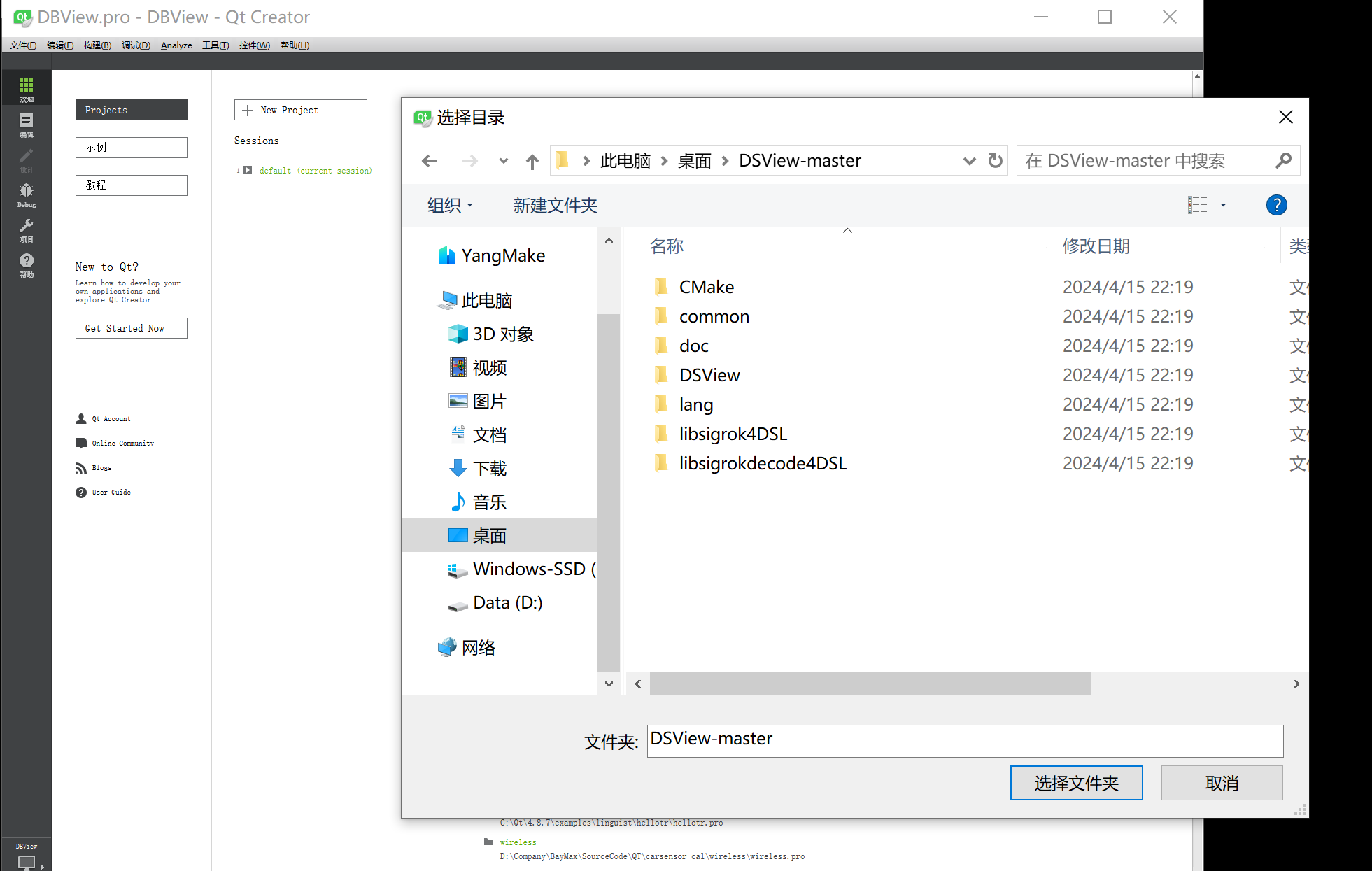Viewport: 1372px width, 871px height.
Task: Click the 选择文件夹 button
Action: pos(1076,782)
